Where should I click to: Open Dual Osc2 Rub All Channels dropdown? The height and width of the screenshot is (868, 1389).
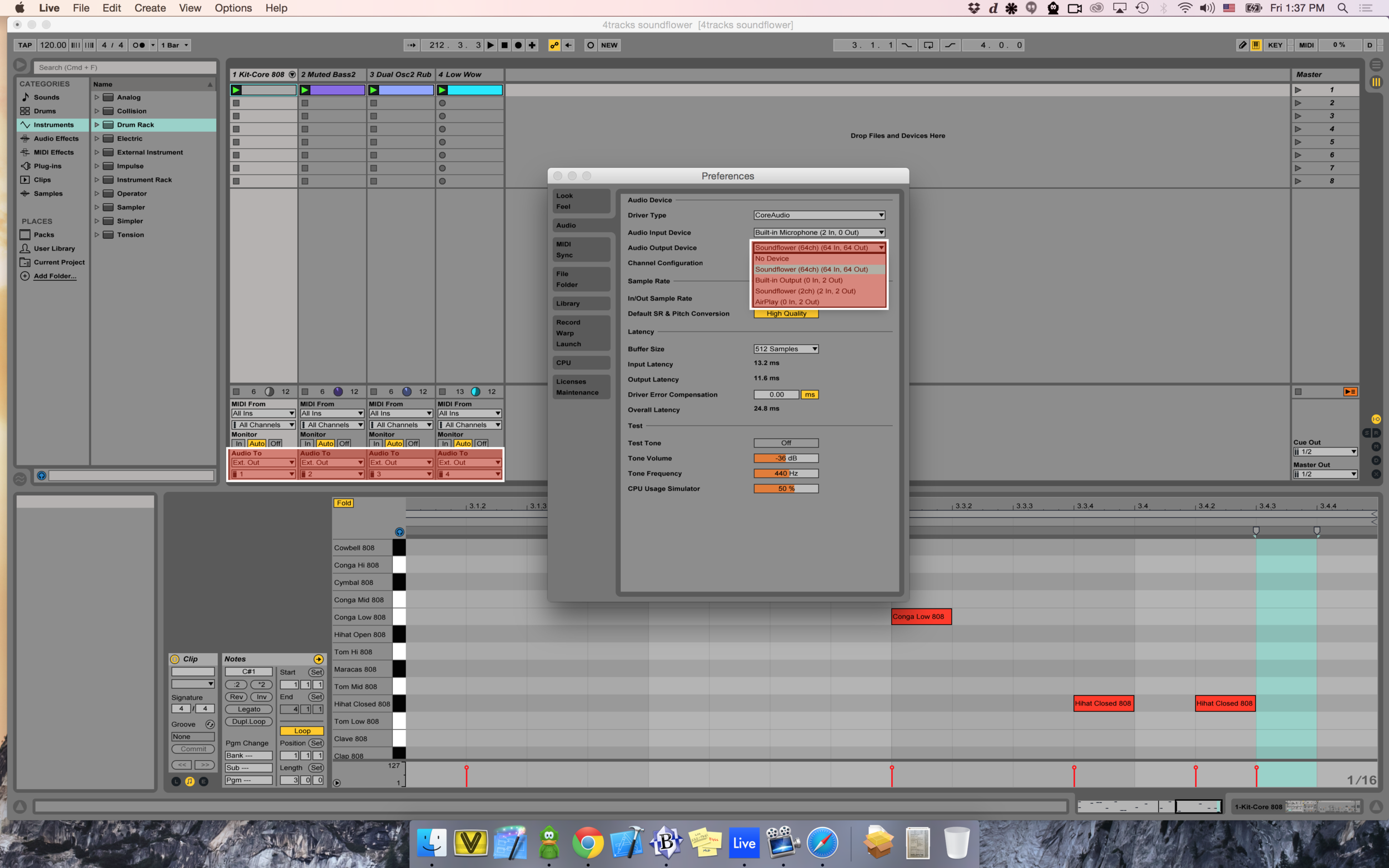pyautogui.click(x=401, y=425)
